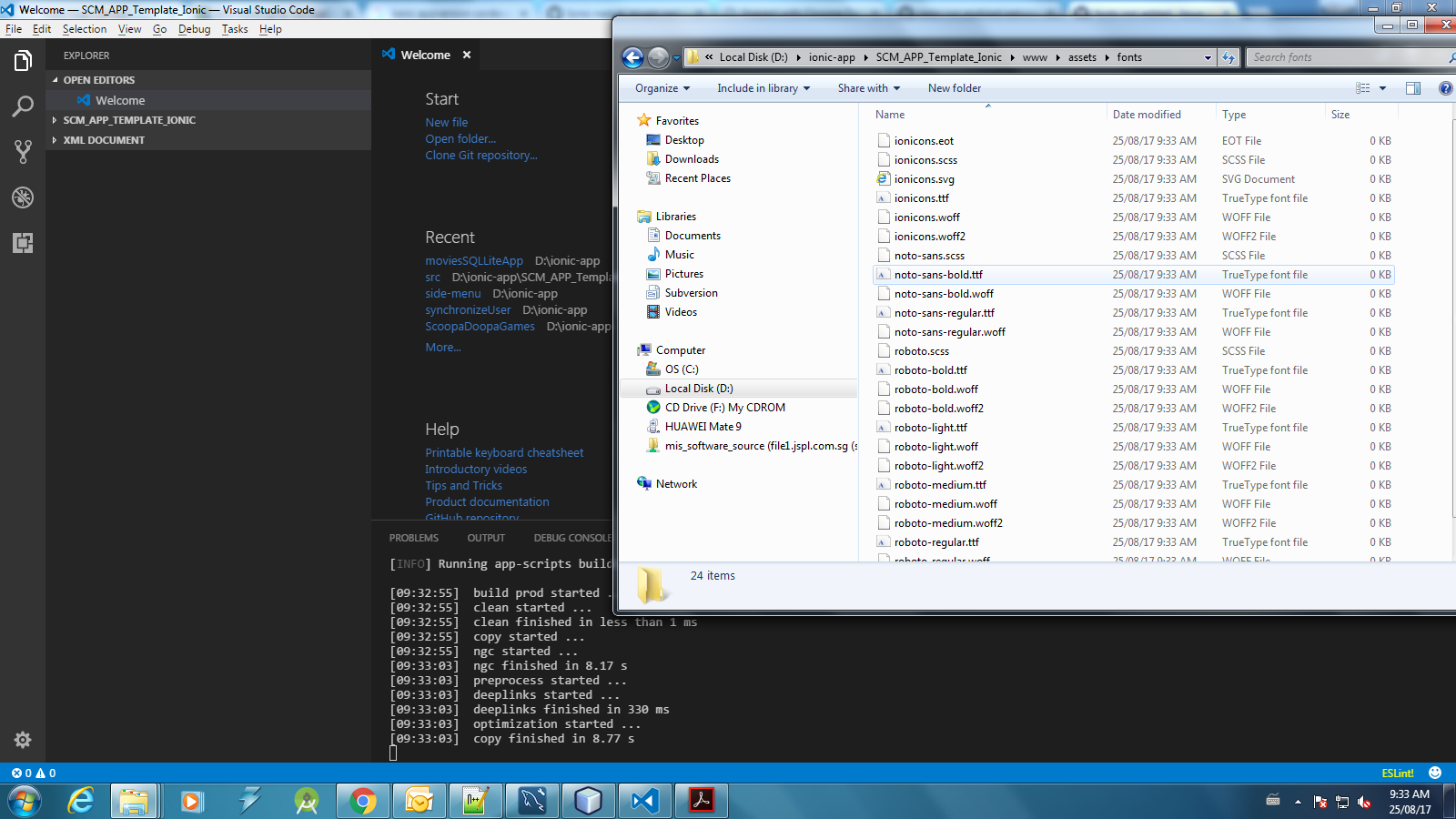Open the Include in library dropdown
This screenshot has width=1456, height=819.
[763, 88]
